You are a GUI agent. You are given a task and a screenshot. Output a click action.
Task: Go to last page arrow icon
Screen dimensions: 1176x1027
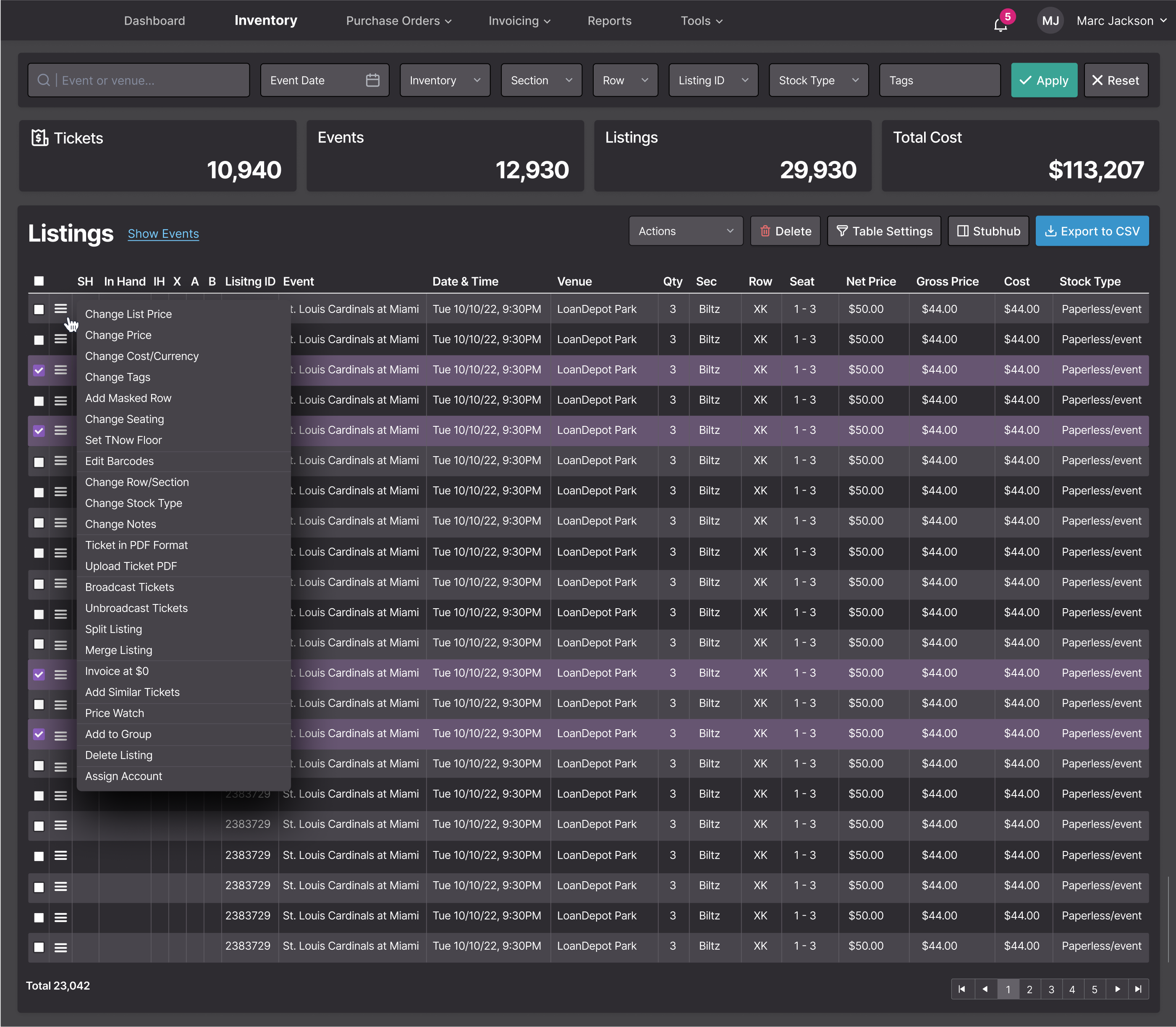click(1138, 989)
